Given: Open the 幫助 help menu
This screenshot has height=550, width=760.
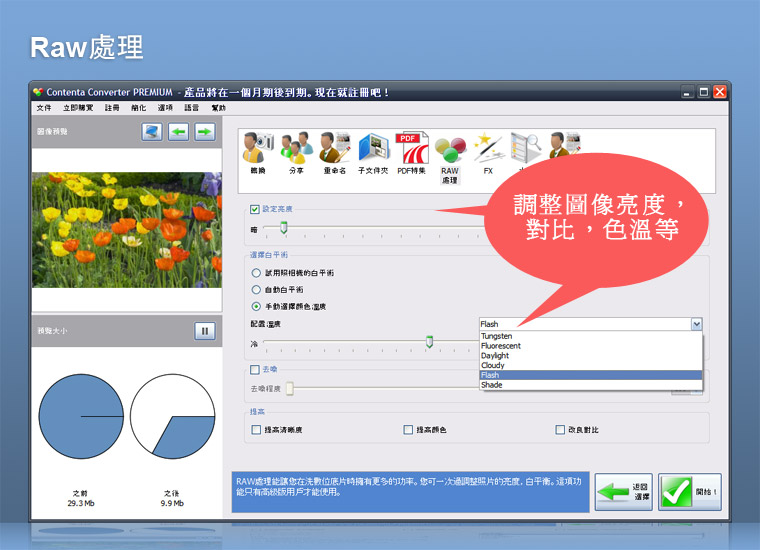Looking at the screenshot, I should pos(219,108).
